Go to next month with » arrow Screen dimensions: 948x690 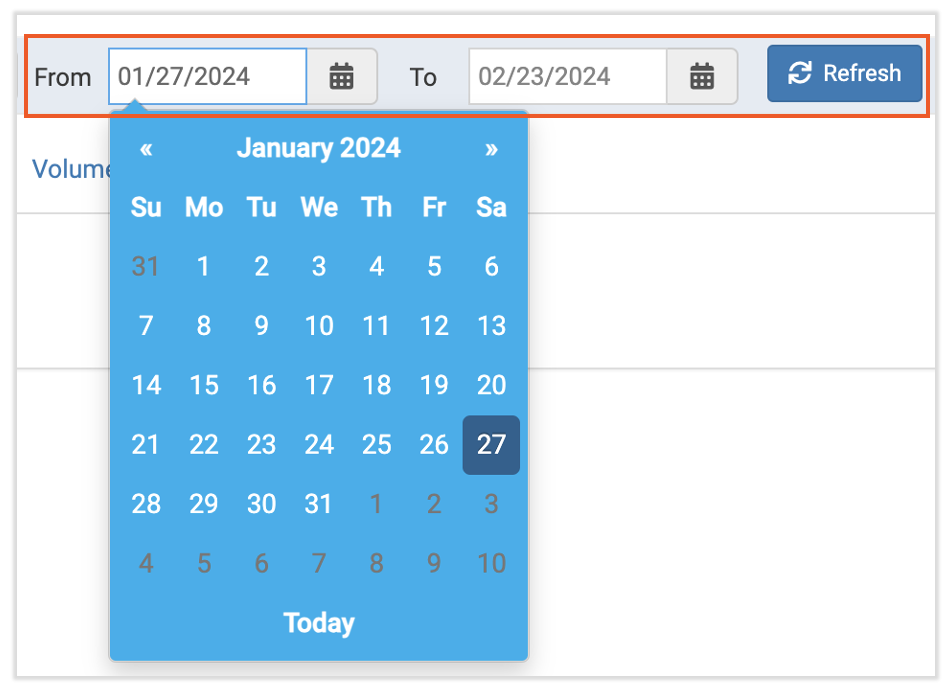point(491,149)
